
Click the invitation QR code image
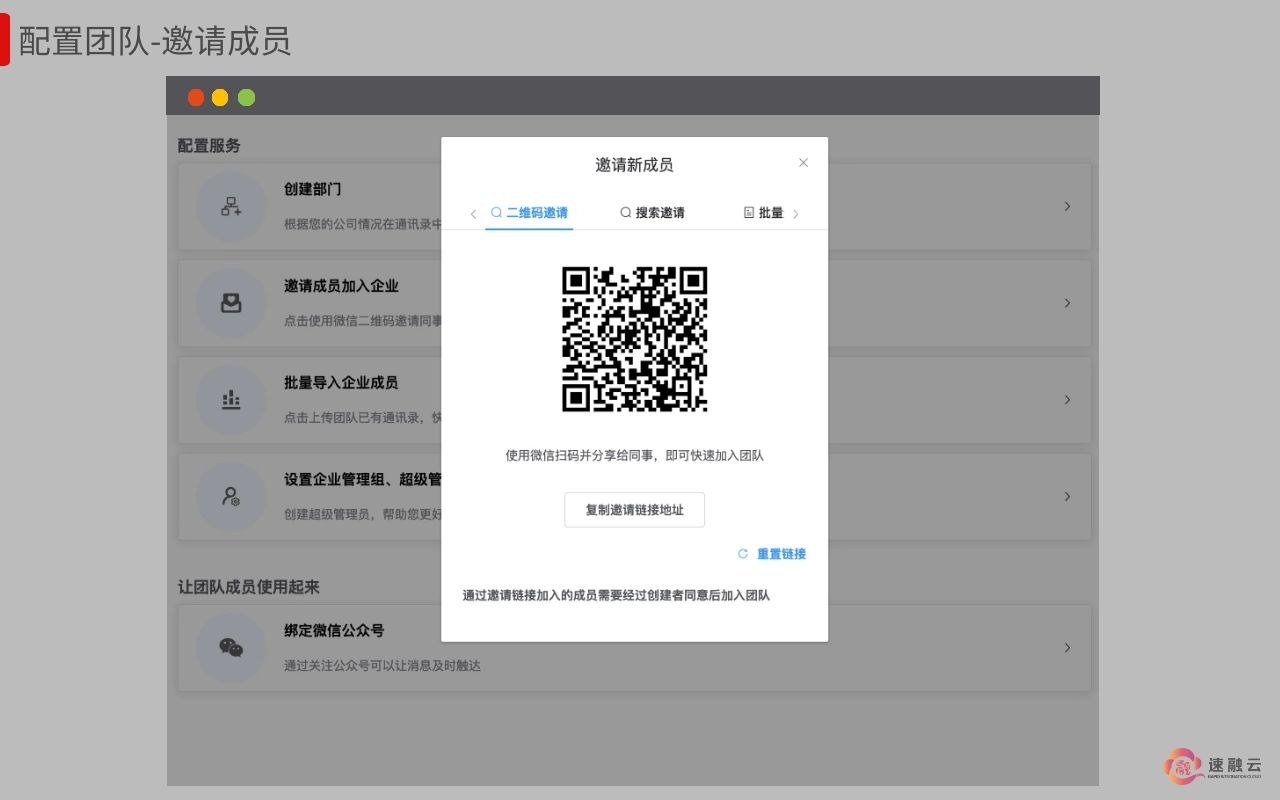click(x=635, y=339)
